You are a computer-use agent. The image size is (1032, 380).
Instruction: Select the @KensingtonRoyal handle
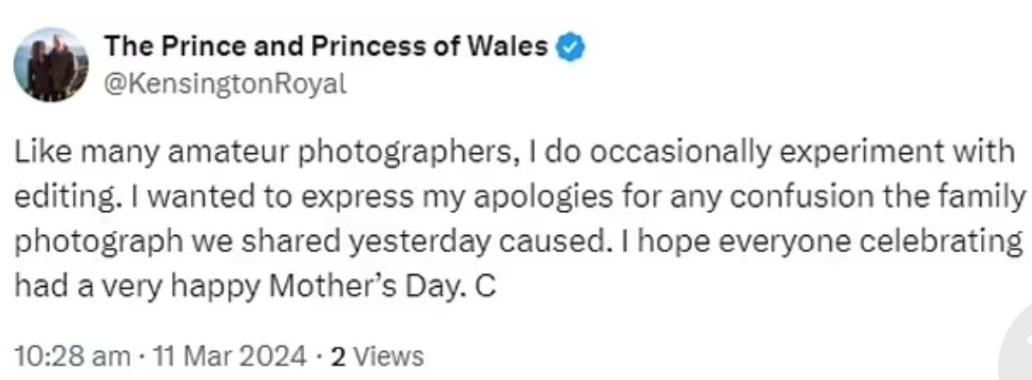click(x=225, y=84)
